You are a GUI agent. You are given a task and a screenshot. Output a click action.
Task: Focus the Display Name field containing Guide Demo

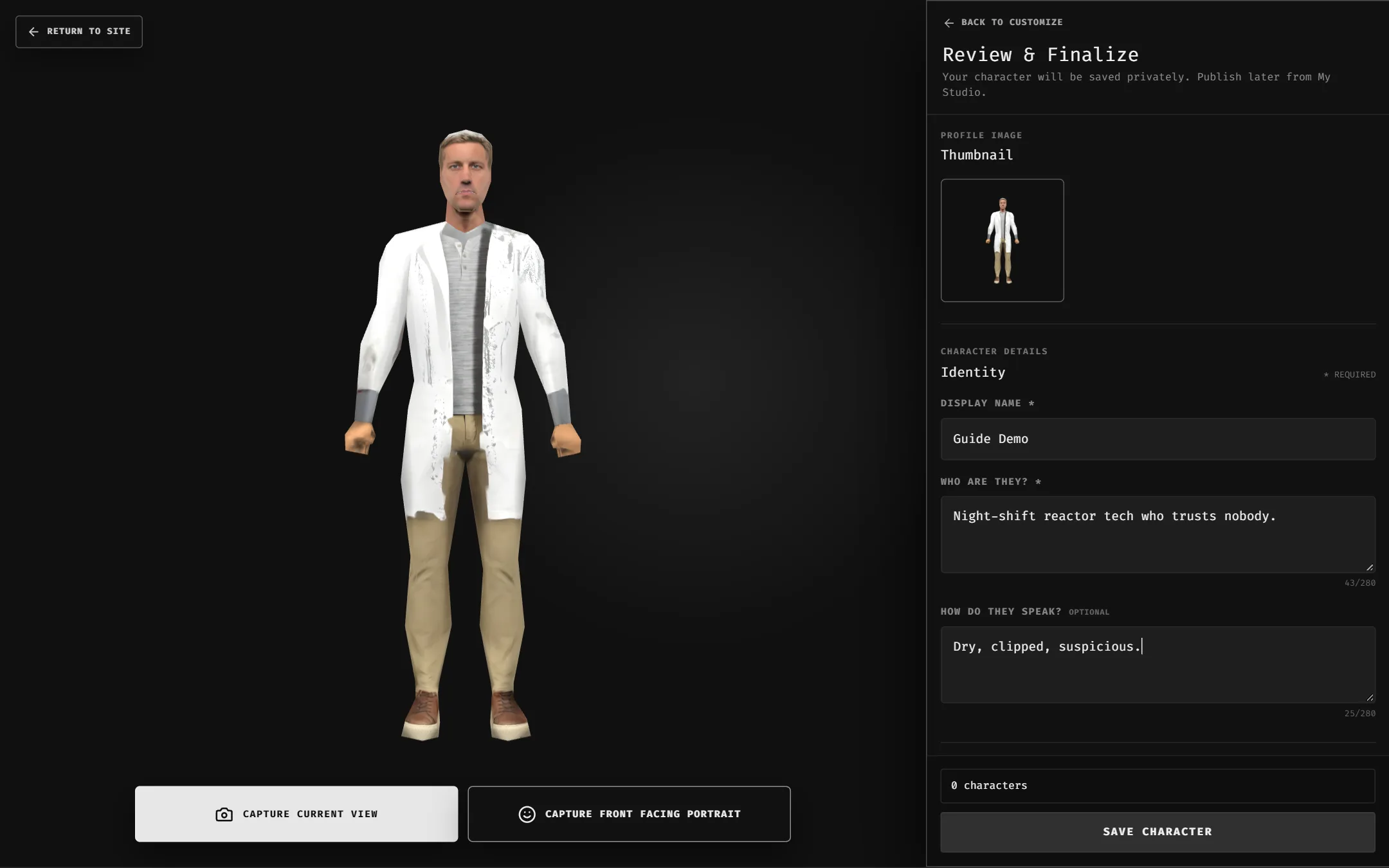[1157, 439]
